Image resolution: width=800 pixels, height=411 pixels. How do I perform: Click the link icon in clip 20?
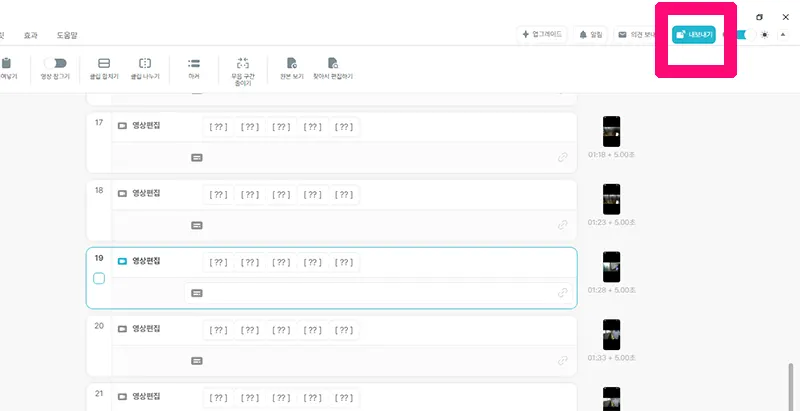tap(563, 361)
